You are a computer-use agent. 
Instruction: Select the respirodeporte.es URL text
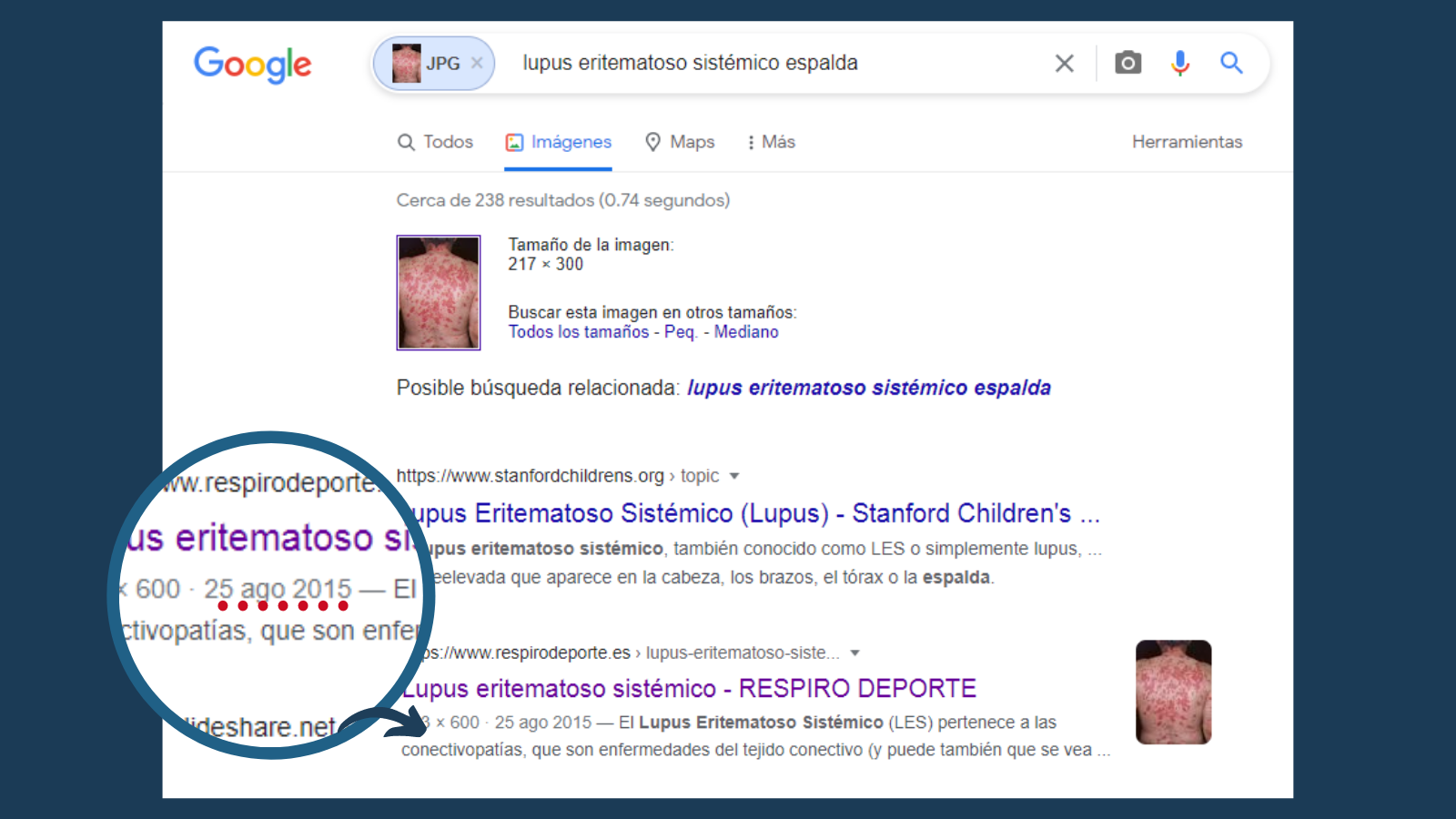528,652
